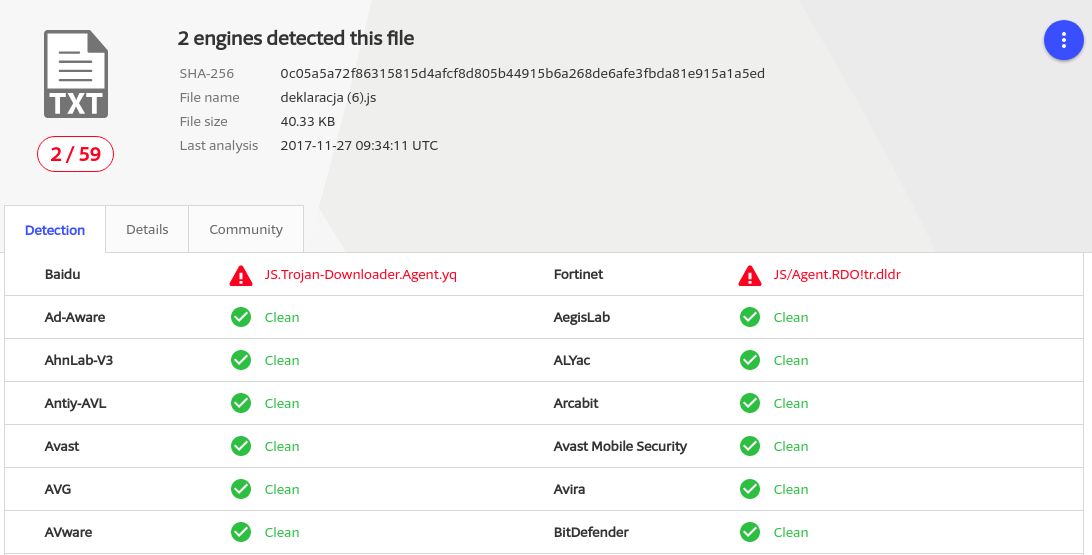This screenshot has height=555, width=1092.
Task: Click the red warning icon beside Baidu detection
Action: pos(240,275)
